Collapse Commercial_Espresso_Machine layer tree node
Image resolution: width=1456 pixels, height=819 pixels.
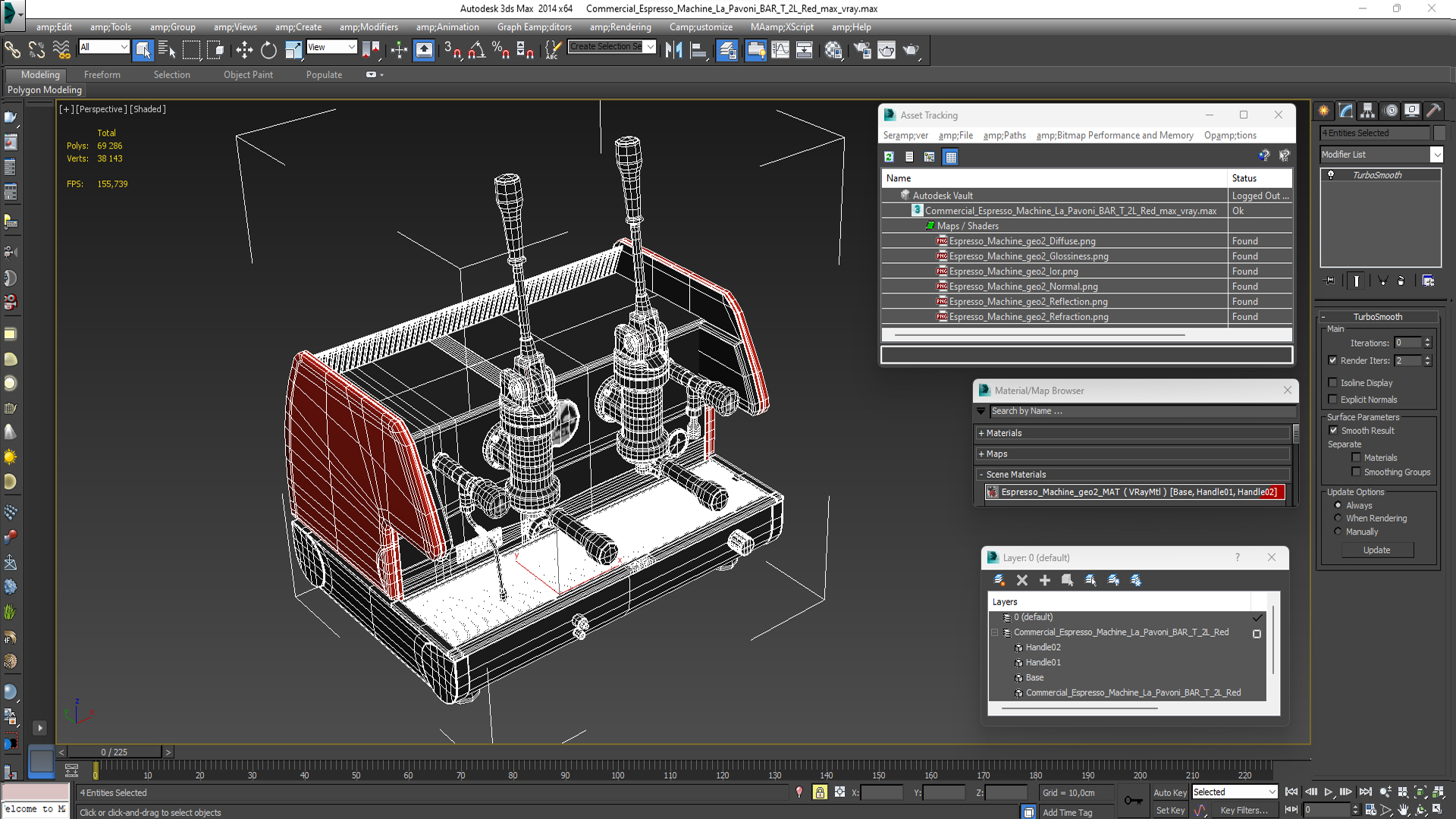(x=995, y=632)
